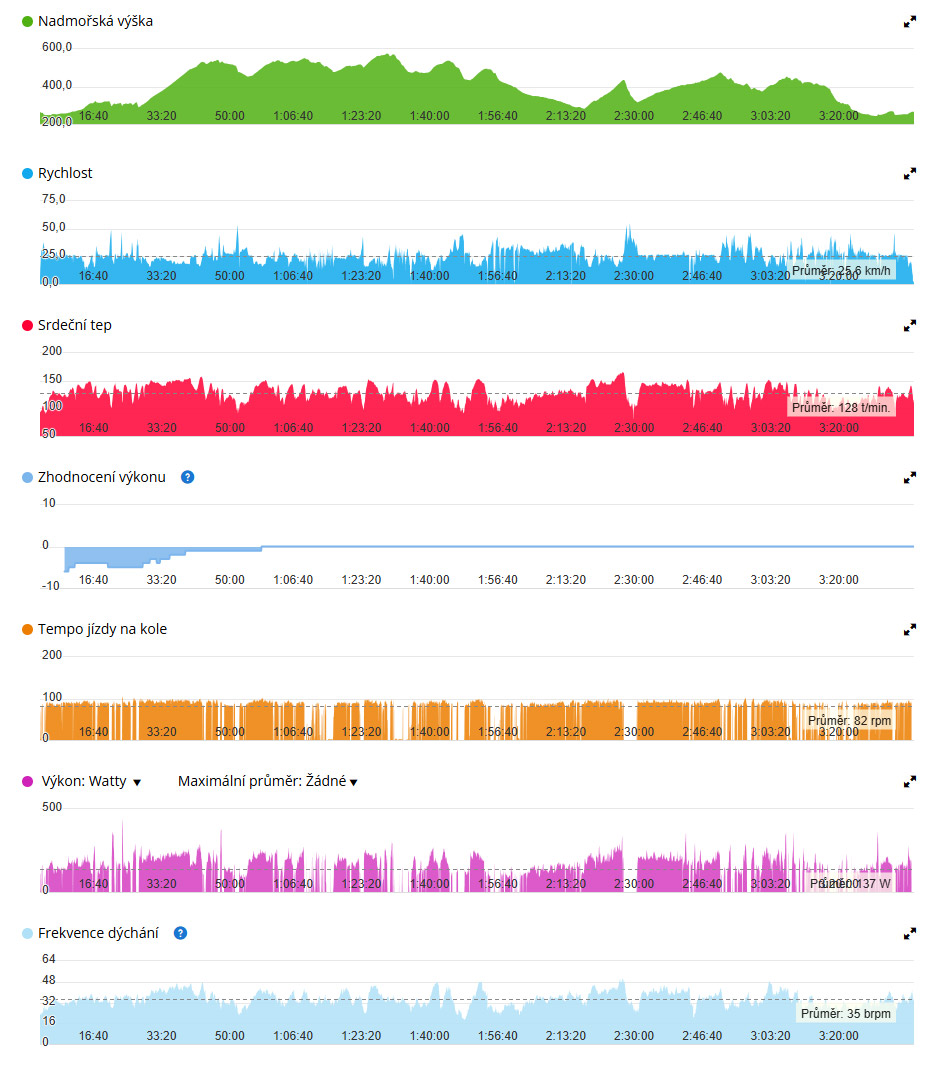Click 2:30:00 on the heart rate timeline
948x1067 pixels.
[634, 428]
